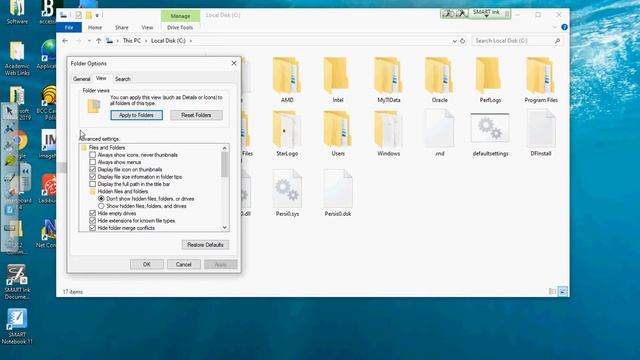Select the DFInstall file
This screenshot has height=360, width=640.
coord(541,134)
